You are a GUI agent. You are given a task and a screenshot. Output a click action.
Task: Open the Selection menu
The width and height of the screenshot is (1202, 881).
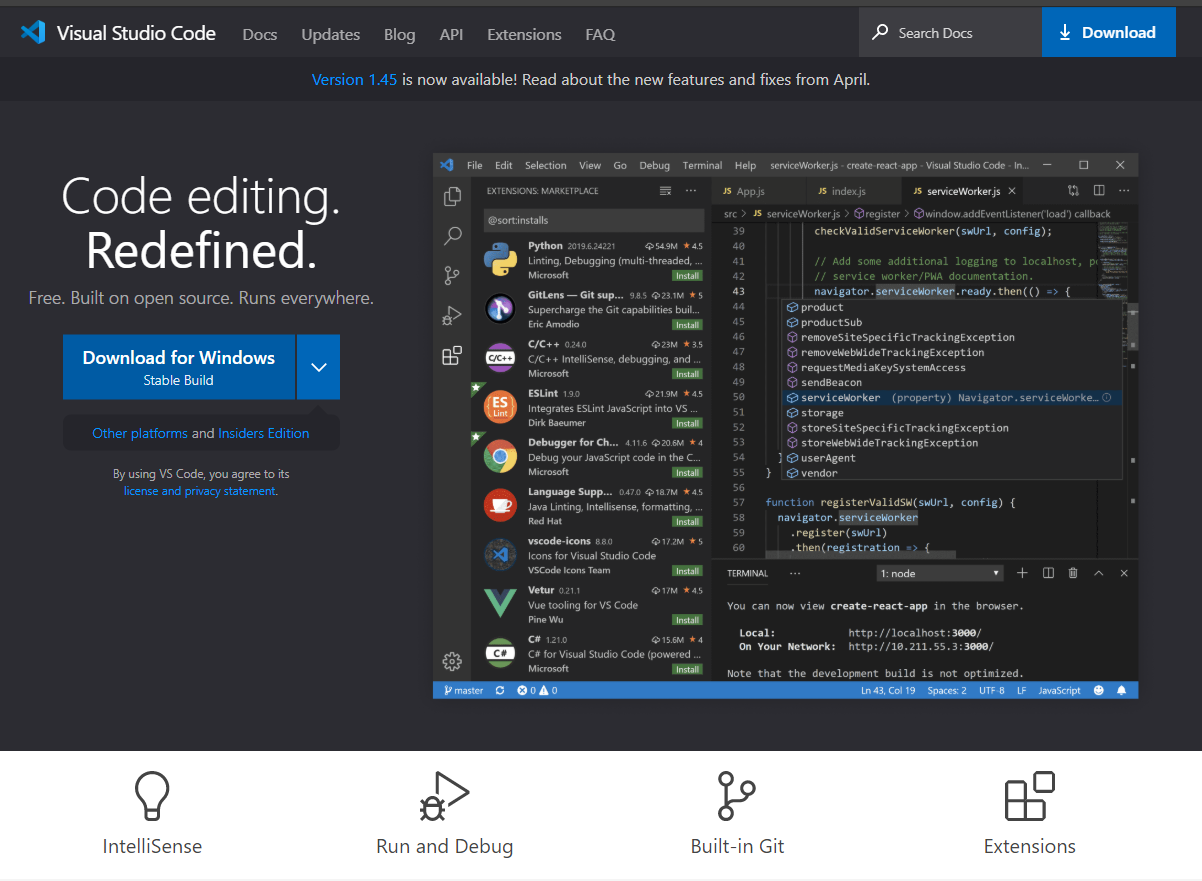click(x=545, y=165)
